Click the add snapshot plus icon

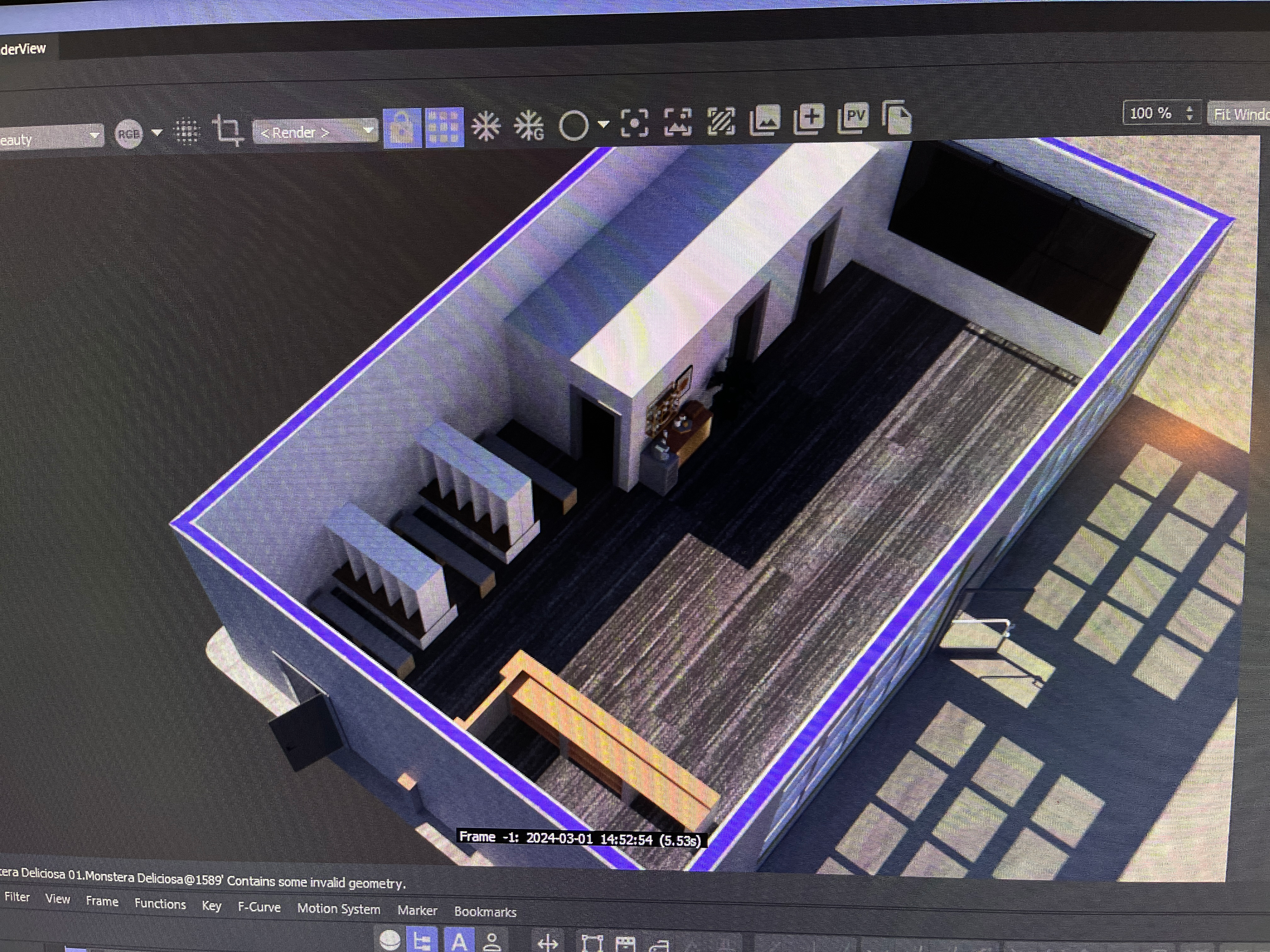tap(809, 119)
